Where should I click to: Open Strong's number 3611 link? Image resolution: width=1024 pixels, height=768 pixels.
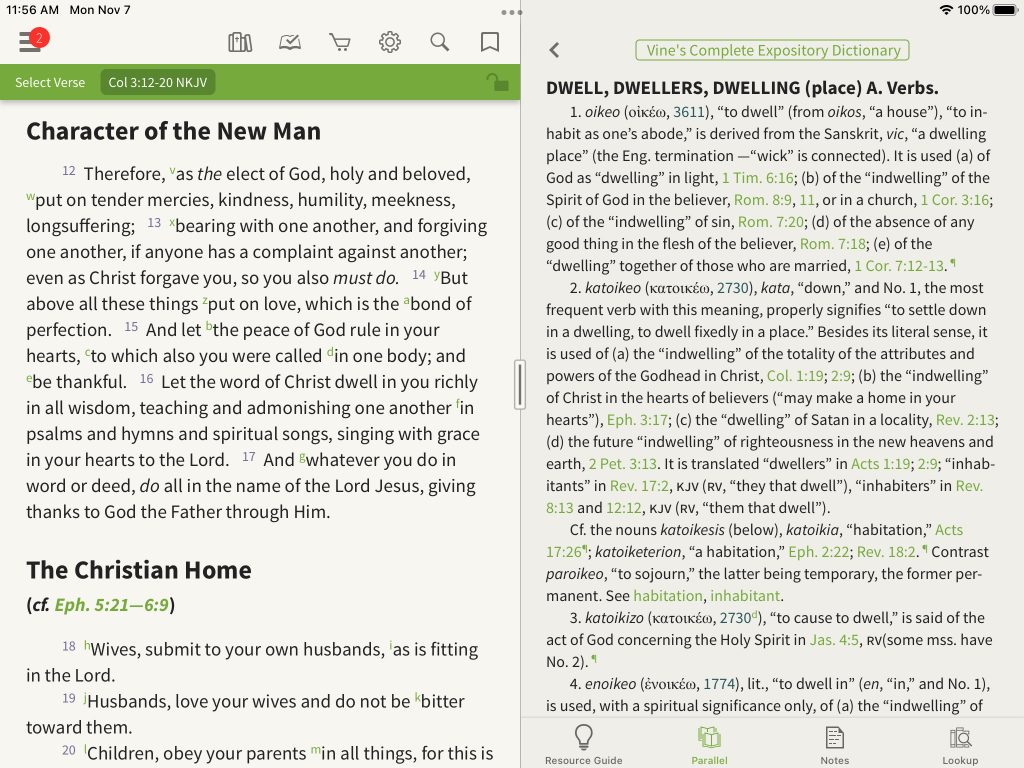click(x=689, y=112)
